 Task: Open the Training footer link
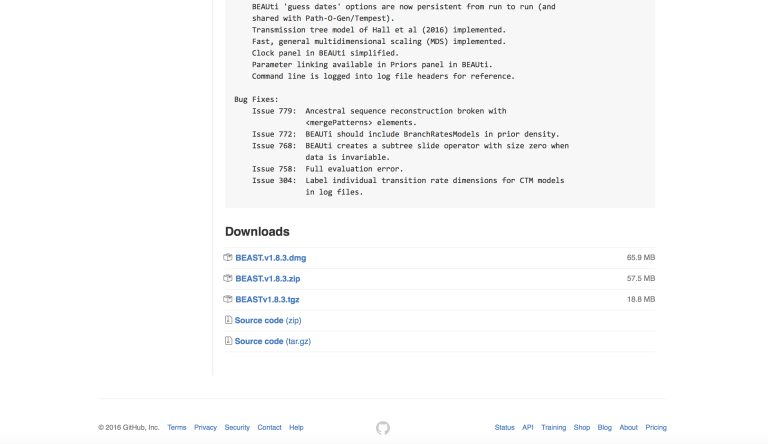click(x=553, y=427)
